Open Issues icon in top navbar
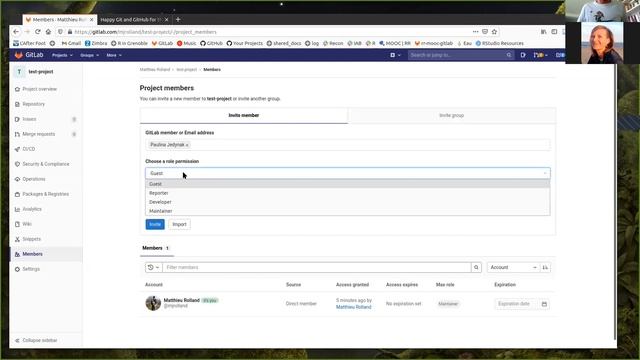Viewport: 640px width, 360px height. (x=523, y=55)
